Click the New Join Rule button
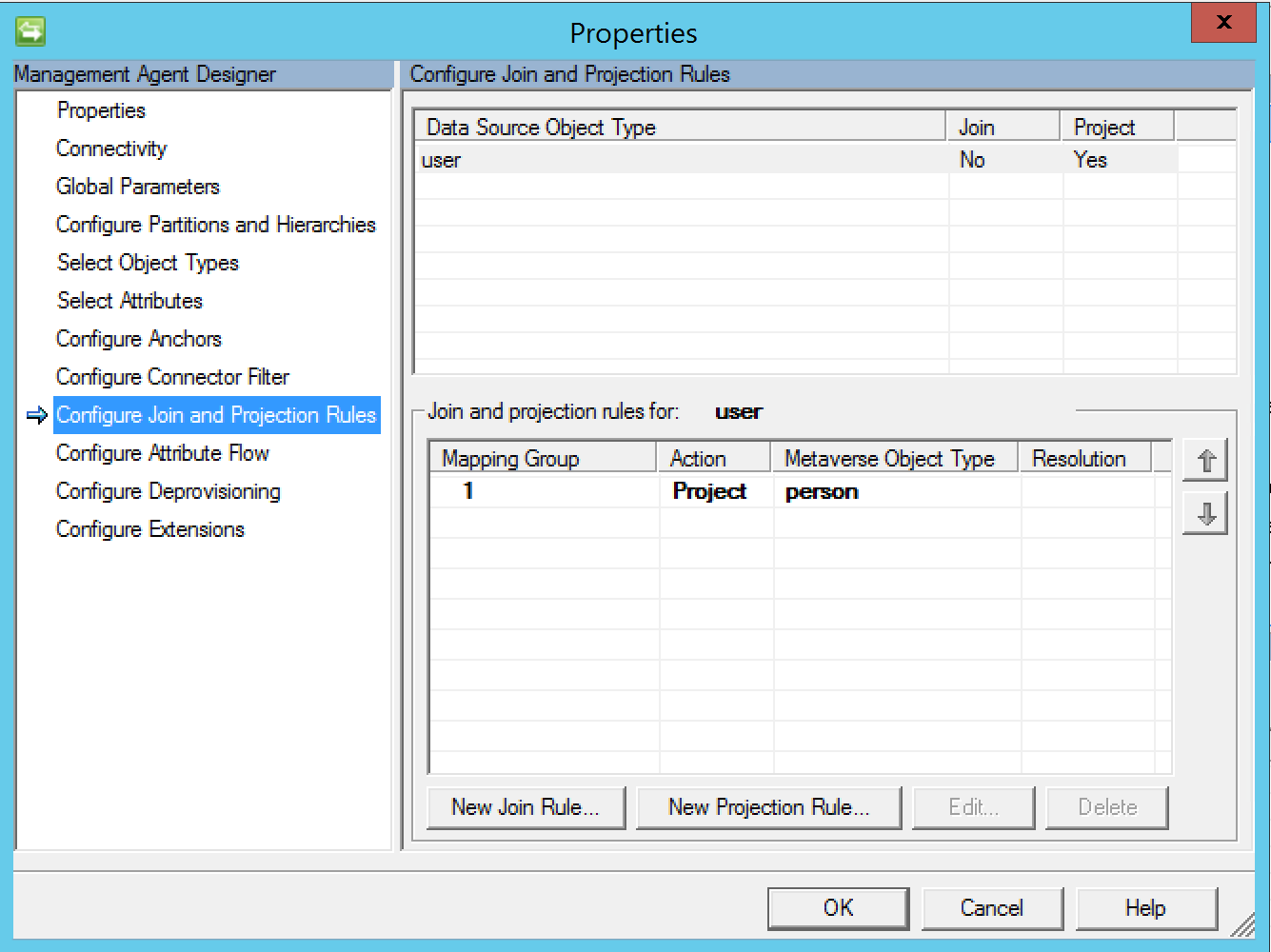 (526, 807)
